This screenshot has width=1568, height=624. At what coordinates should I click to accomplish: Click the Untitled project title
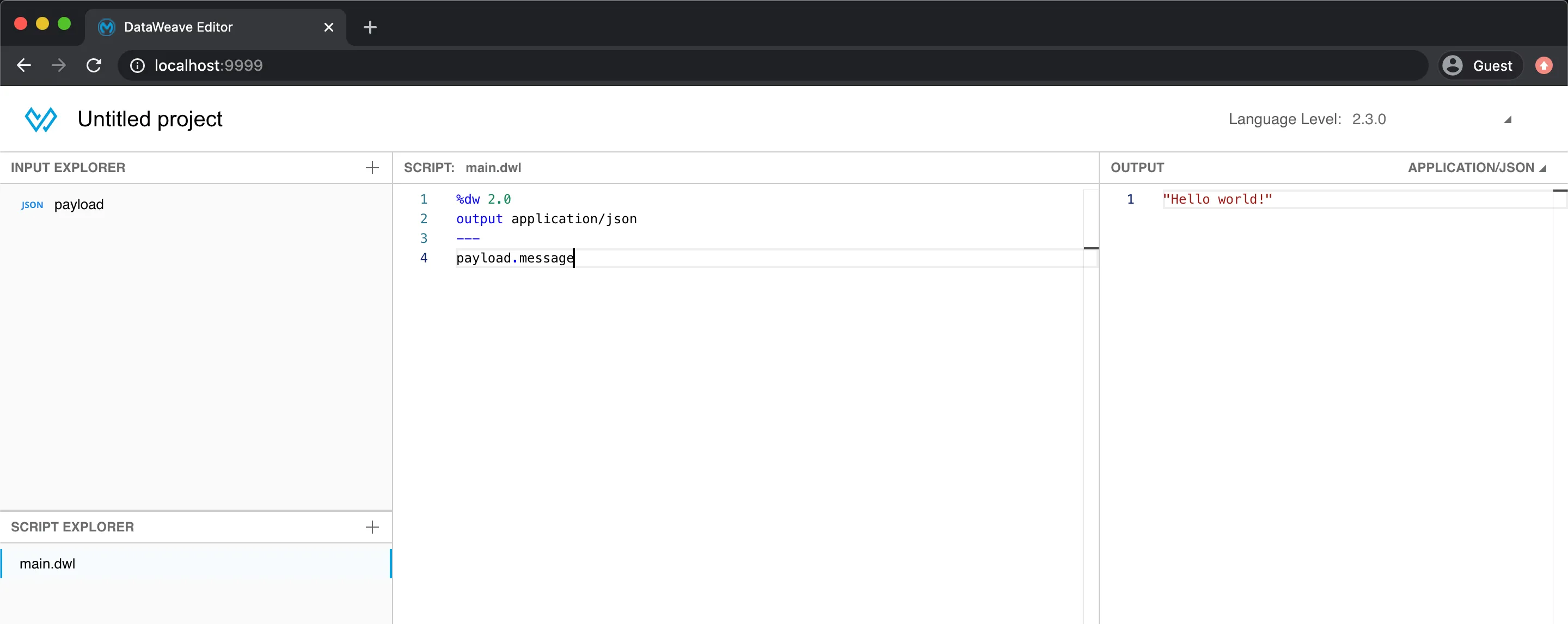[150, 119]
